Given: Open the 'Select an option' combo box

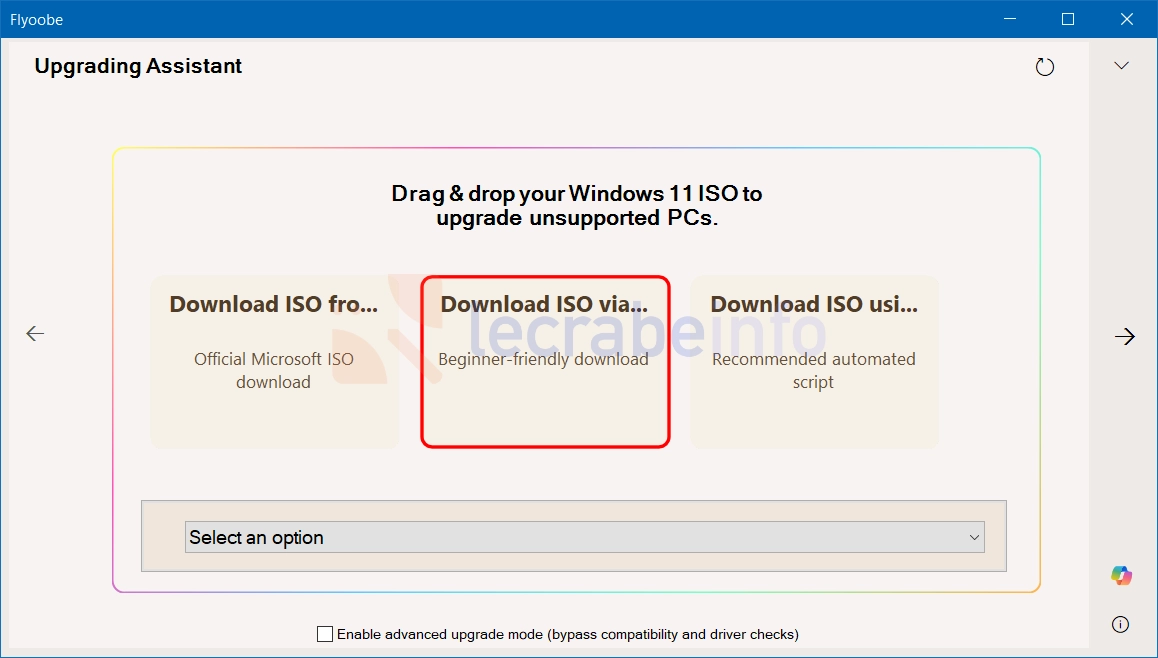Looking at the screenshot, I should [584, 537].
